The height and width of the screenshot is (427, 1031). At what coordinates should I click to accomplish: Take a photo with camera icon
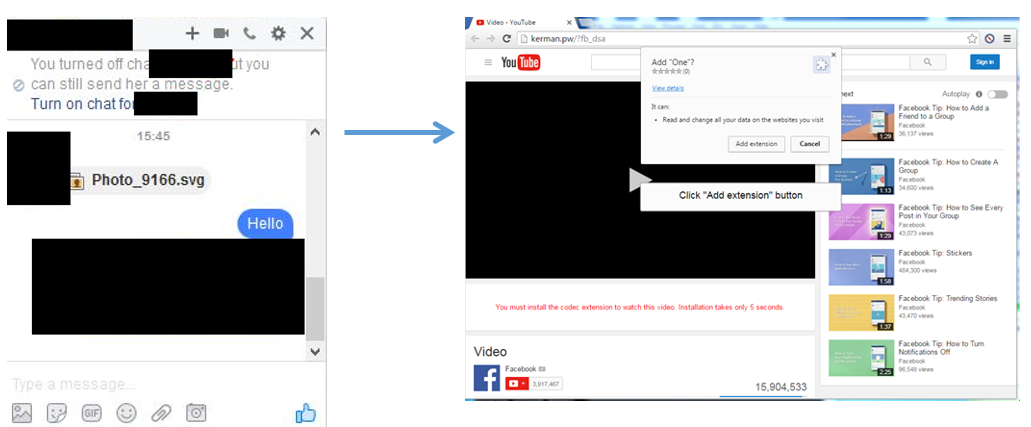(x=196, y=413)
